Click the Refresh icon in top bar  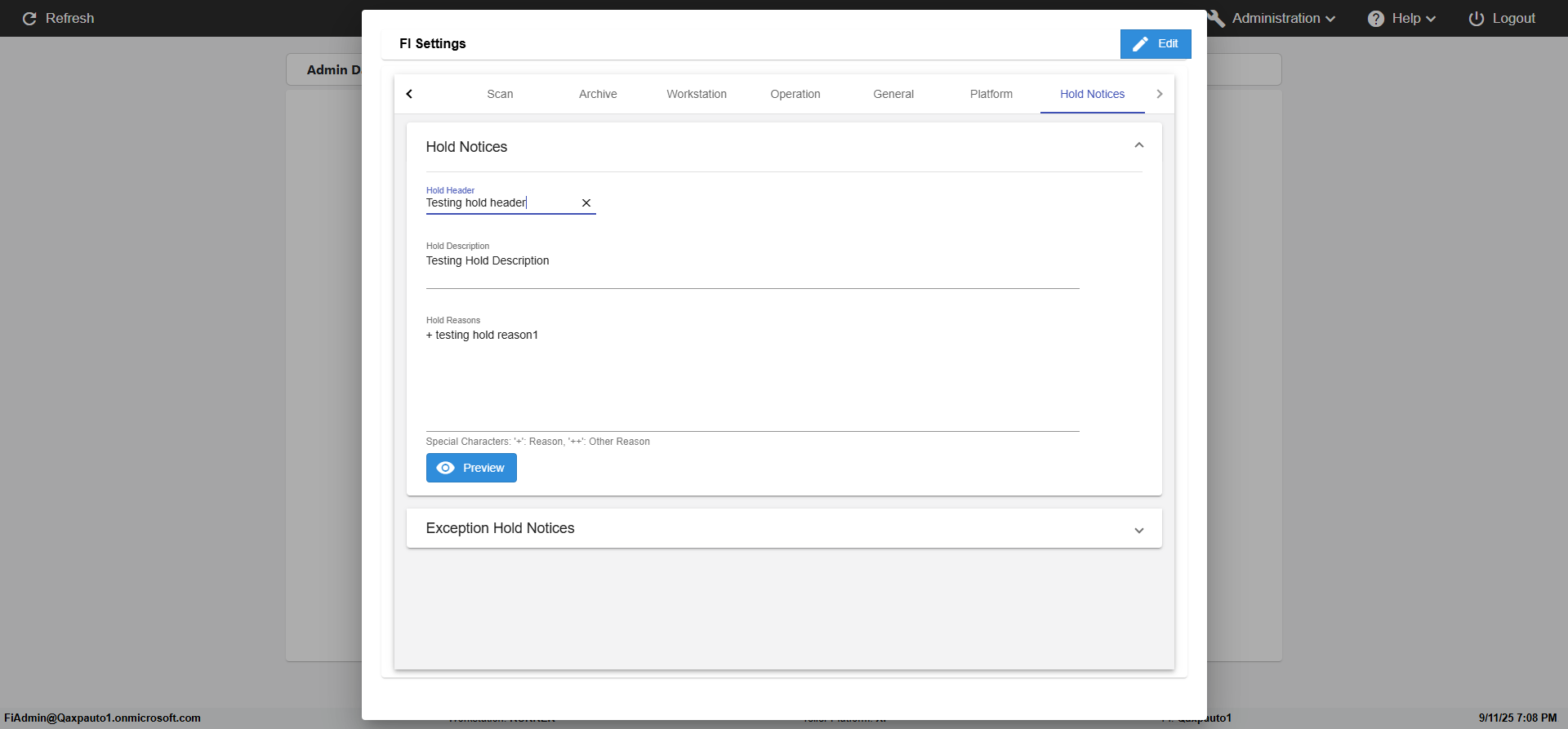pyautogui.click(x=29, y=19)
